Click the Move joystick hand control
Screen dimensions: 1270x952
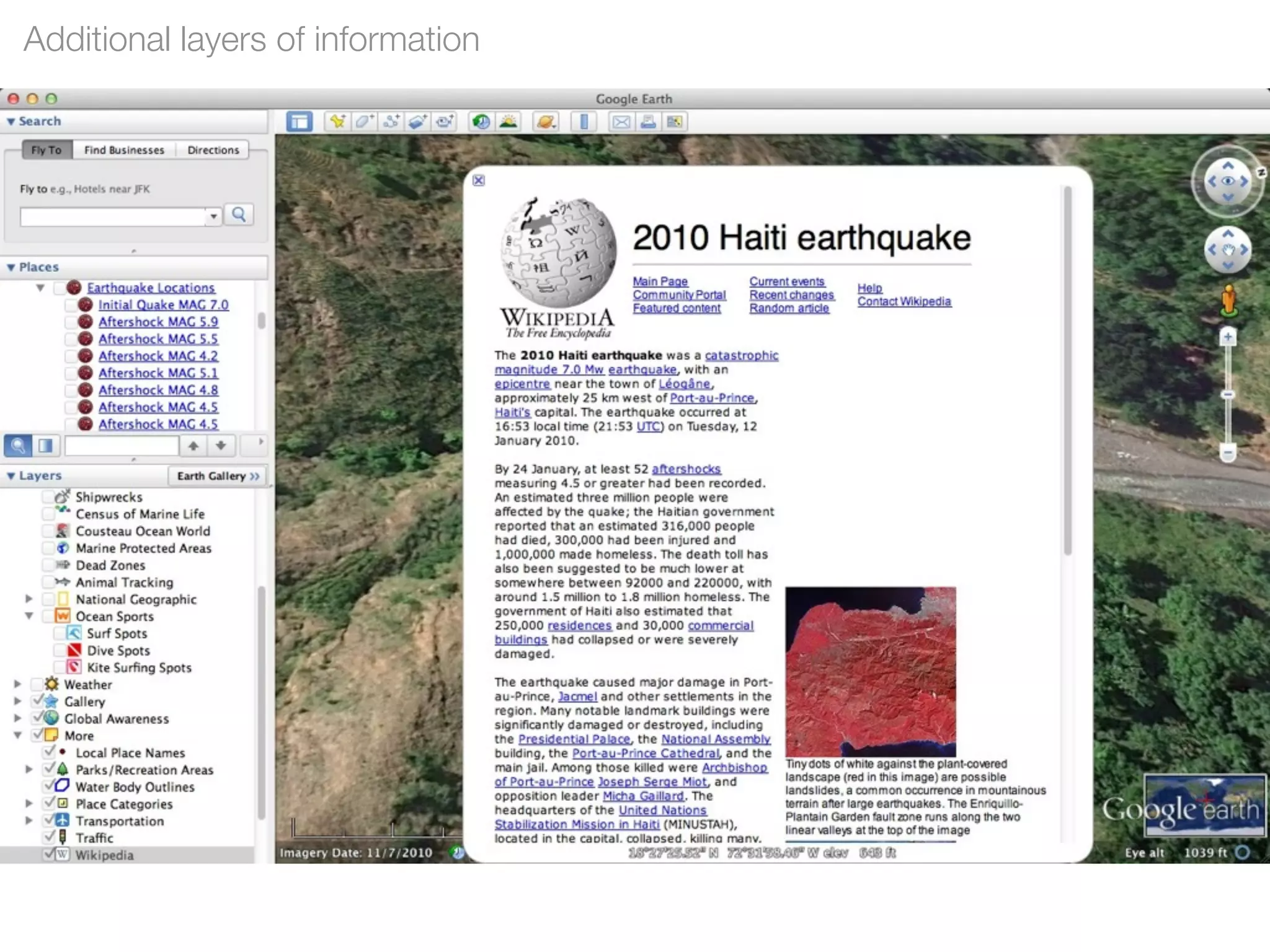click(1228, 250)
